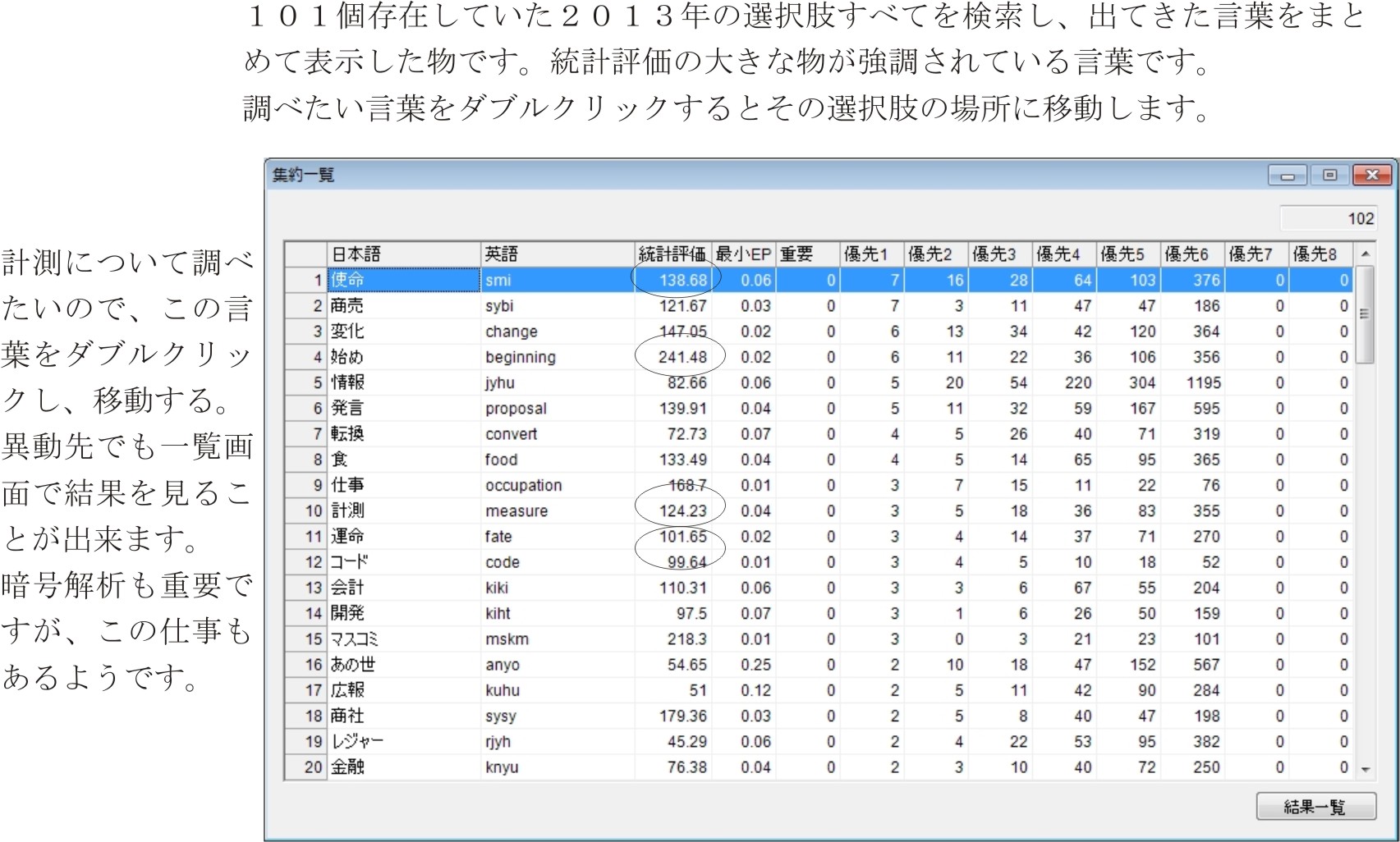The image size is (1400, 842).
Task: Click row header number 20
Action: [x=306, y=767]
